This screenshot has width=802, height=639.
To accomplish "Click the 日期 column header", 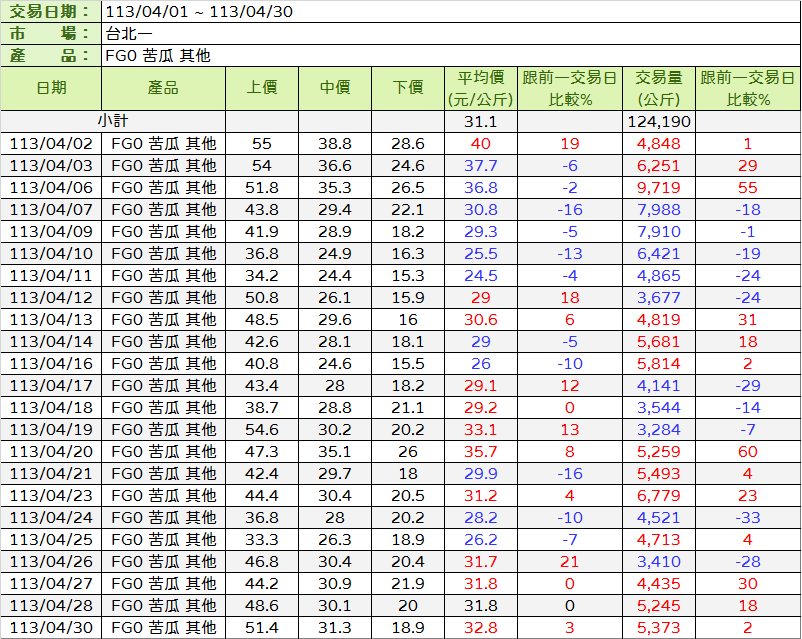I will (51, 88).
